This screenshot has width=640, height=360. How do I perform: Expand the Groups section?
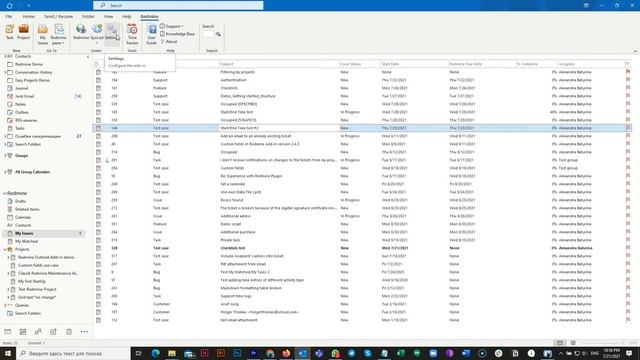[x=5, y=156]
